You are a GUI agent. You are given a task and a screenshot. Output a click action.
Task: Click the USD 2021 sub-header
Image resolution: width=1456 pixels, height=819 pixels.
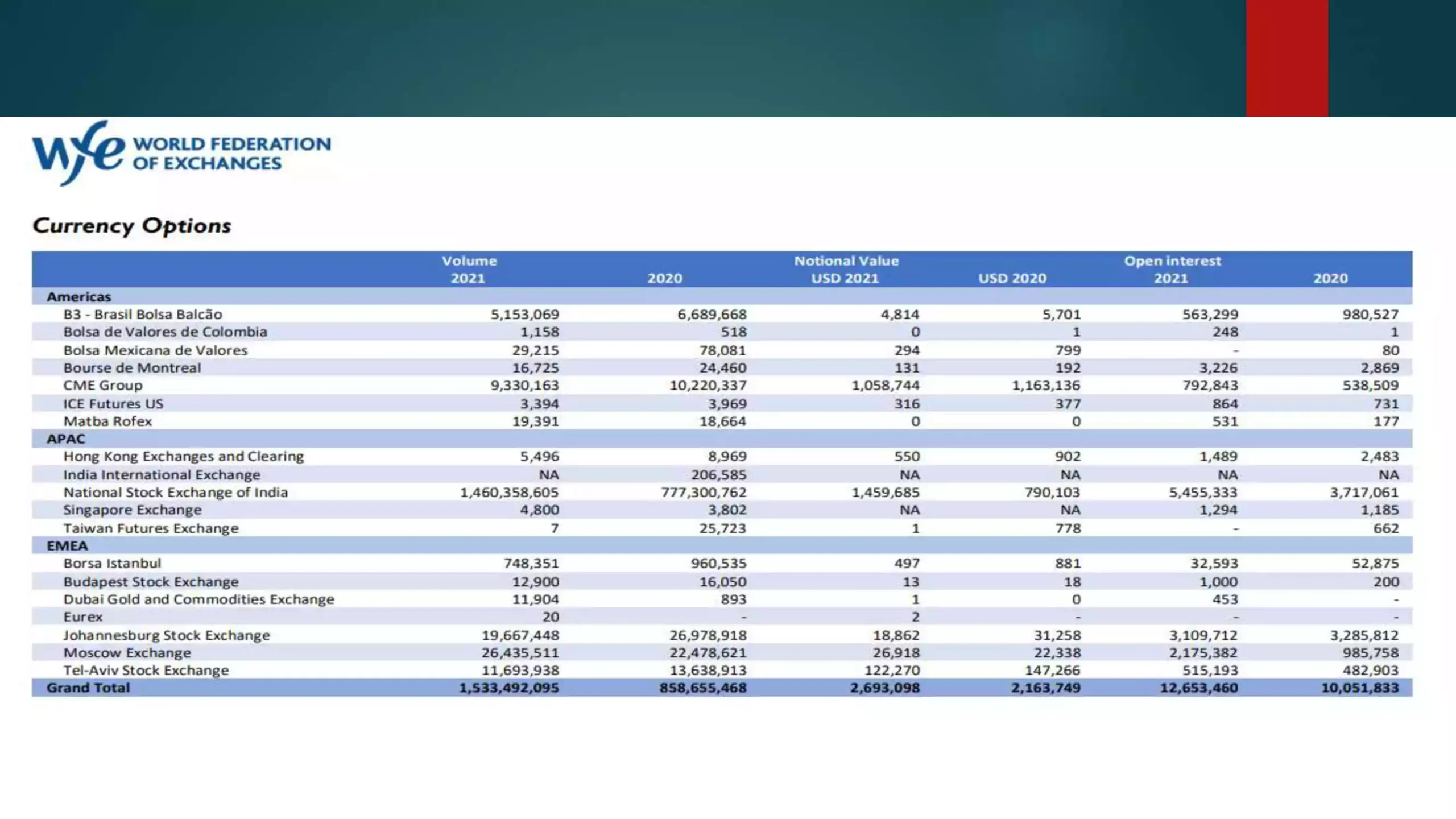845,279
